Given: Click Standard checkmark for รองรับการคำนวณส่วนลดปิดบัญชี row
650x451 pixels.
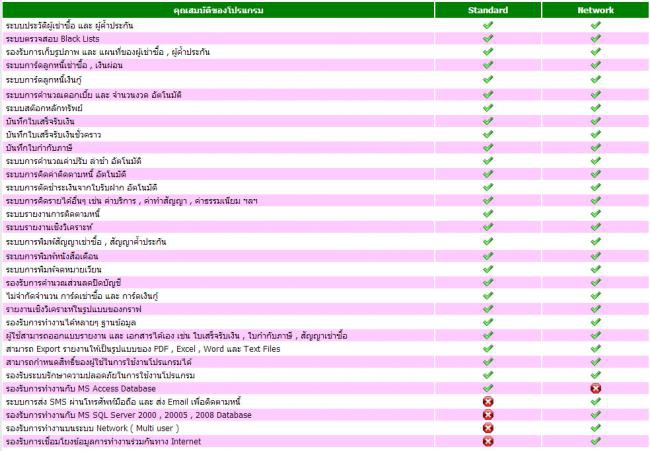Looking at the screenshot, I should [488, 283].
